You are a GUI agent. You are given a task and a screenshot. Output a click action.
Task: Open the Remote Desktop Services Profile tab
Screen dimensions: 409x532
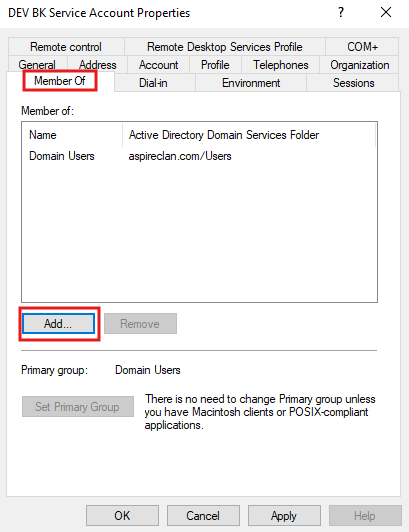[225, 46]
